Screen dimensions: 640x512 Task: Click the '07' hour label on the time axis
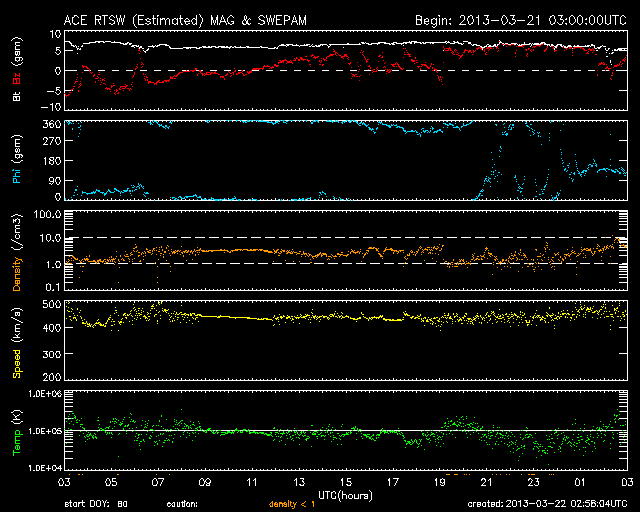(x=158, y=482)
